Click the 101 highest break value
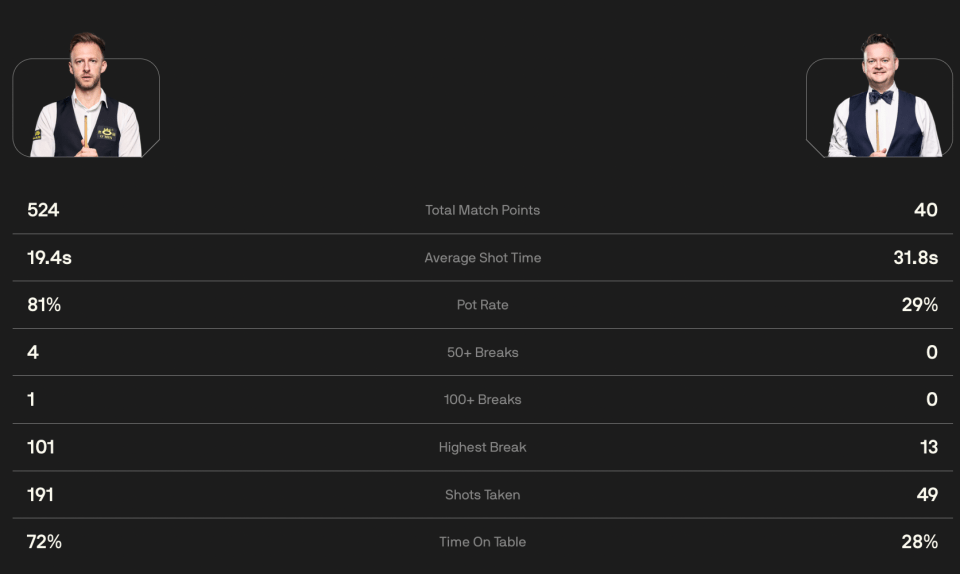960x574 pixels. click(40, 447)
